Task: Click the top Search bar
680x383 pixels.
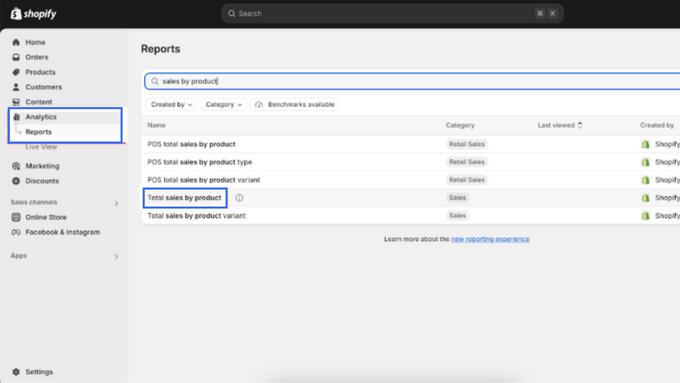Action: click(x=392, y=13)
